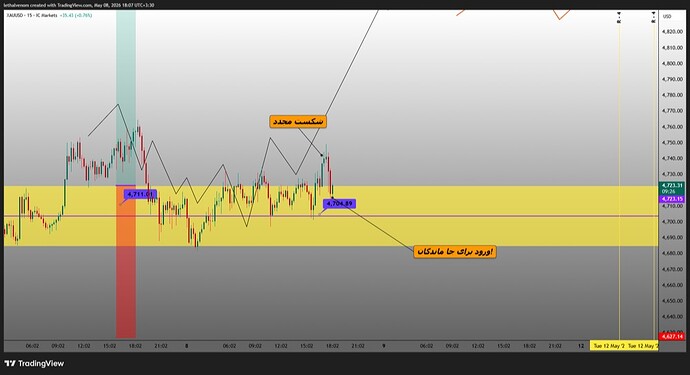690x375 pixels.
Task: Click the 4,800.00 price axis label
Action: [672, 63]
